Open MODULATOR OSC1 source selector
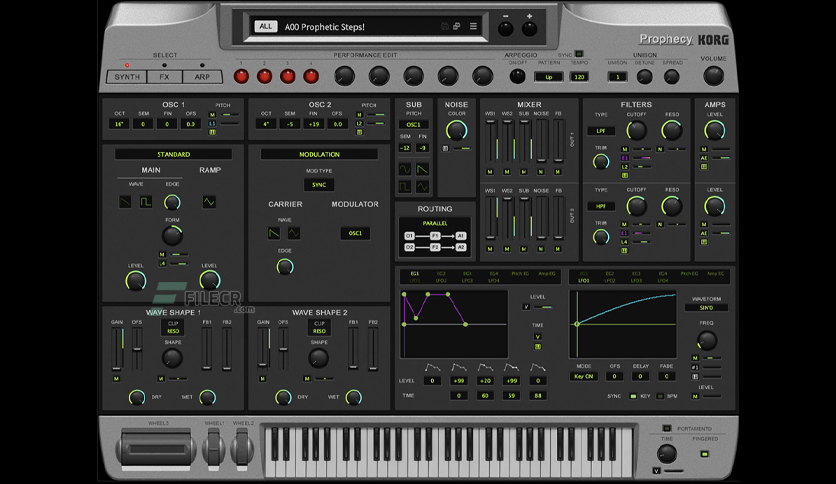 tap(355, 233)
